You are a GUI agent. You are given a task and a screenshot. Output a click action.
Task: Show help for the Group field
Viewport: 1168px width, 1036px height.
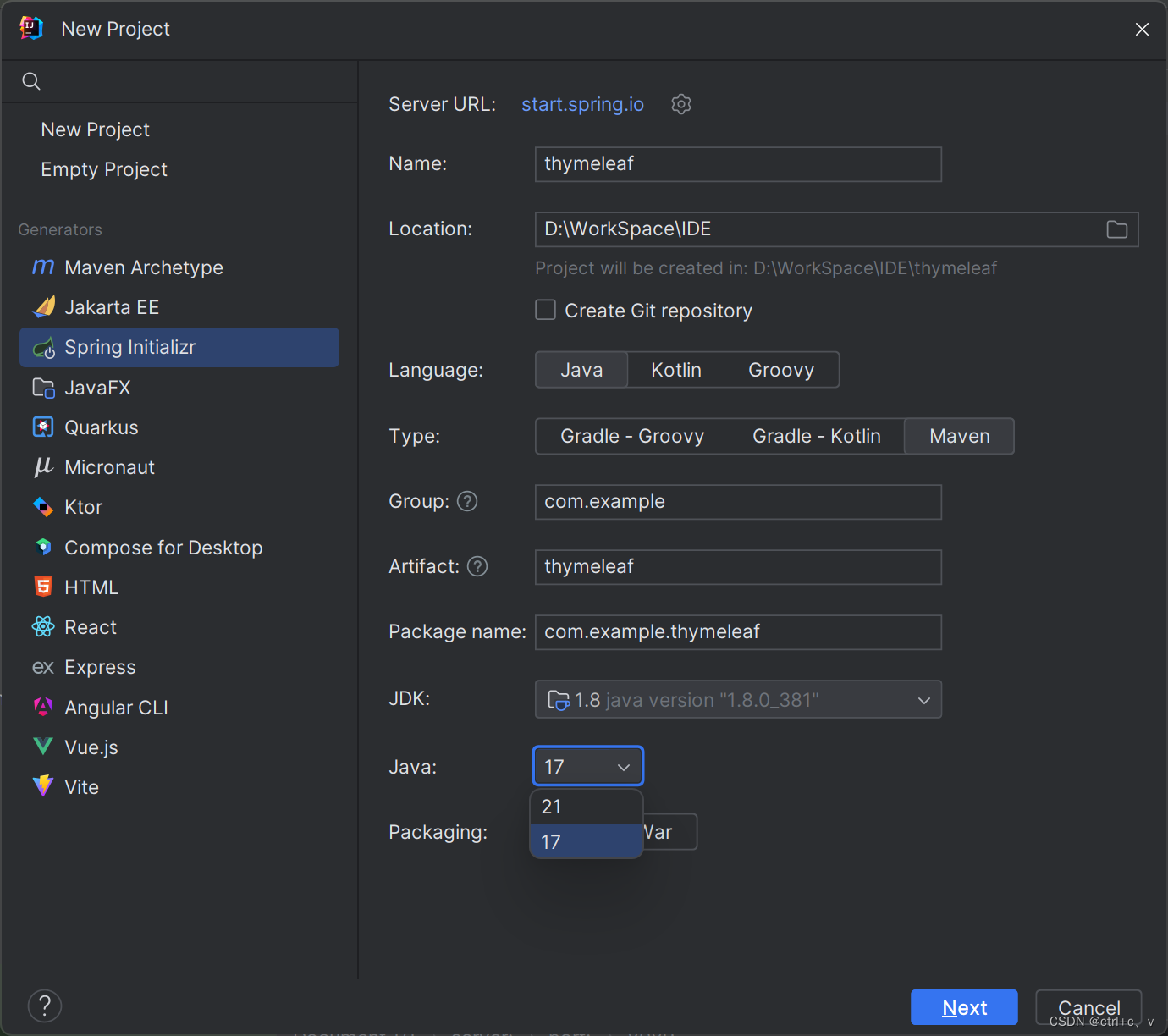(x=467, y=501)
